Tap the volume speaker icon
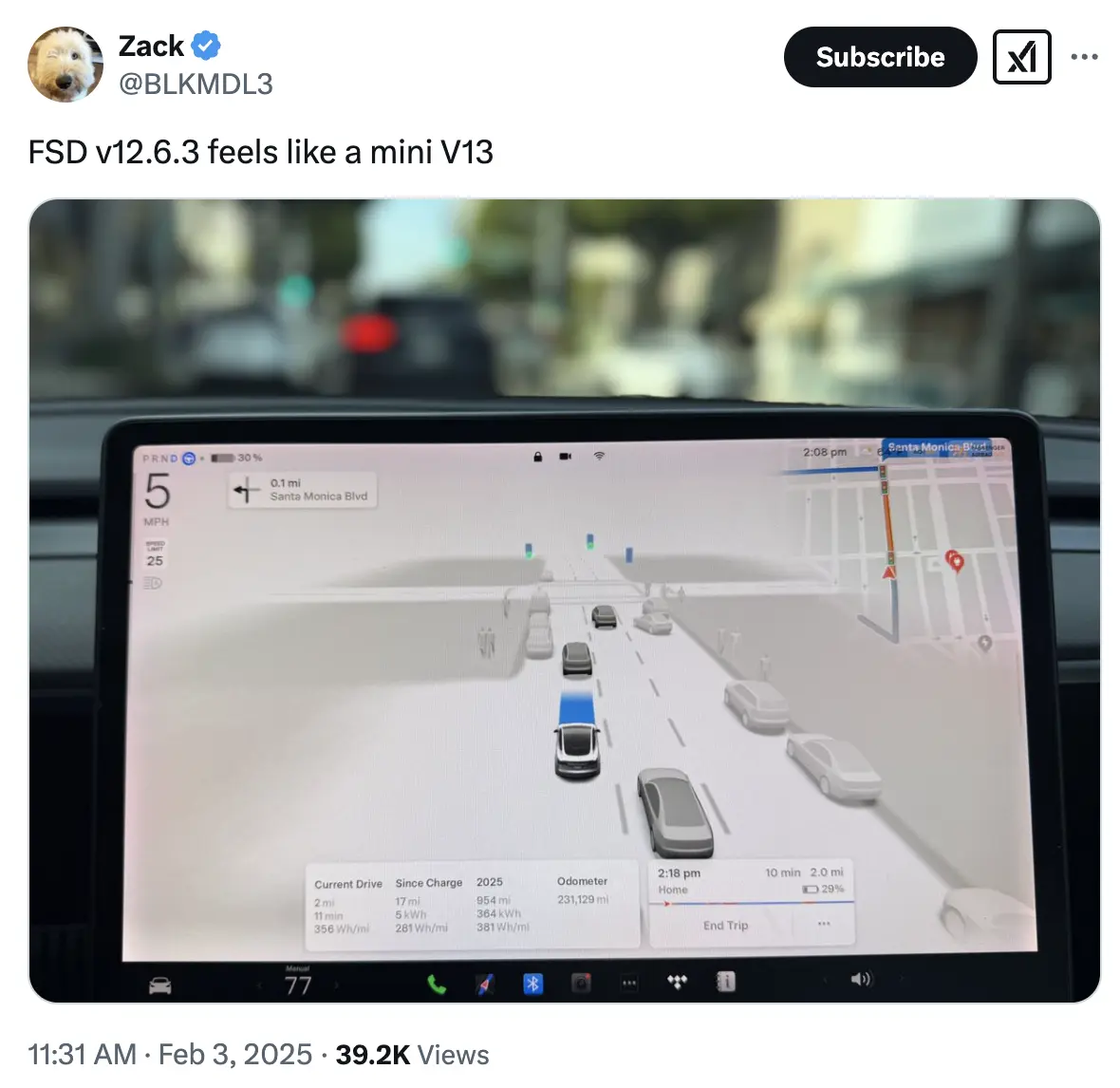Viewport: 1120px width, 1088px height. point(861,979)
